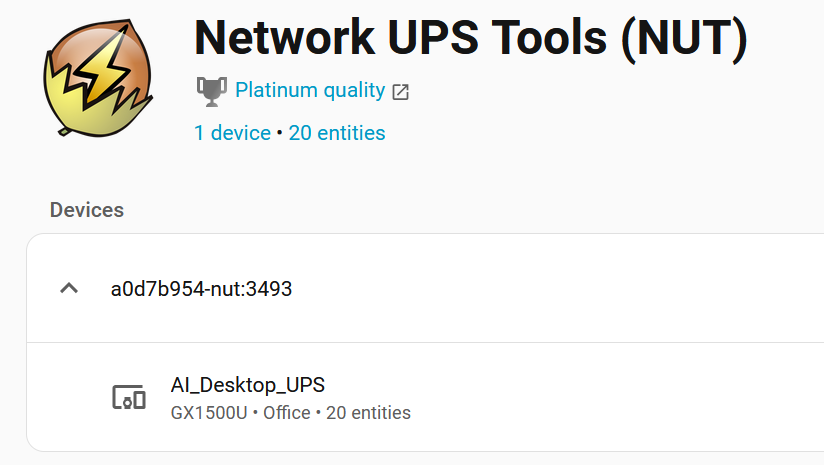Viewport: 824px width, 465px height.
Task: Open the 20 entities link in the header
Action: (337, 133)
